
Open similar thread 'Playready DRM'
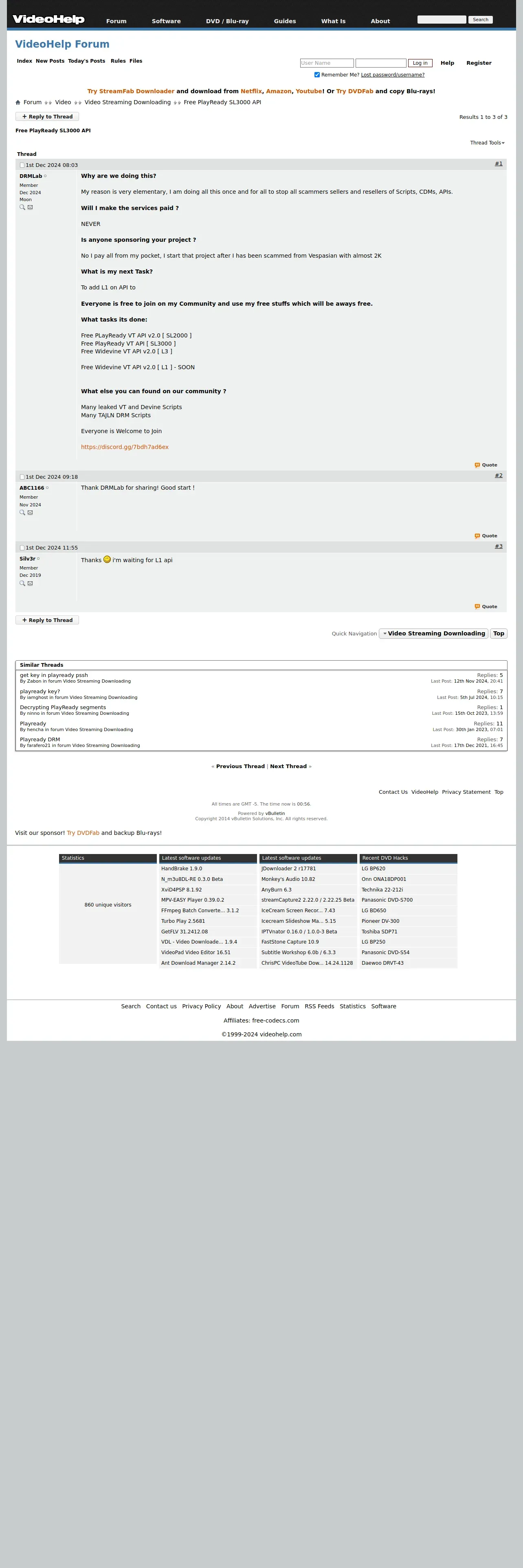coord(40,740)
